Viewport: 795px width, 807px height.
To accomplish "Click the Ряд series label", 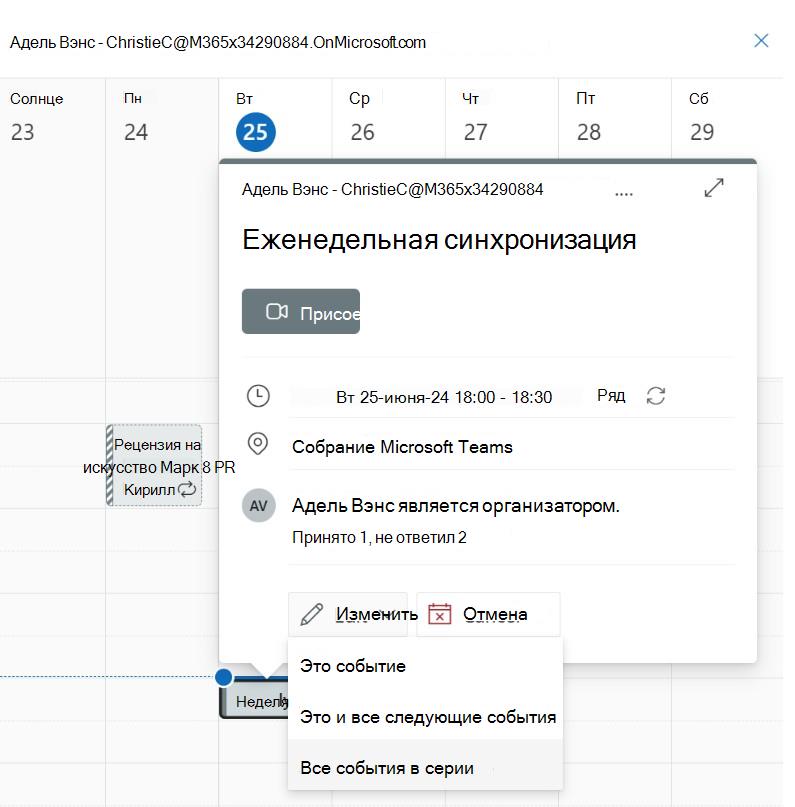I will [611, 395].
